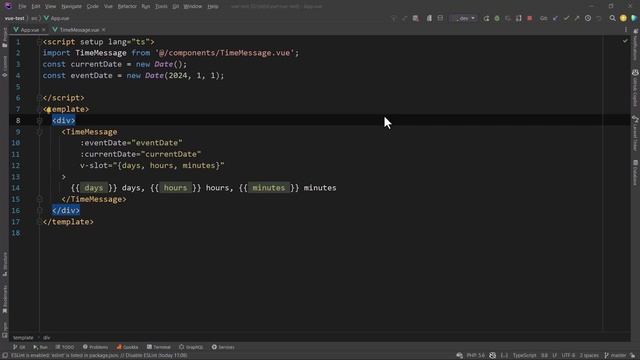Open the Navigate menu
Viewport: 640px width, 360px height.
(x=71, y=7)
